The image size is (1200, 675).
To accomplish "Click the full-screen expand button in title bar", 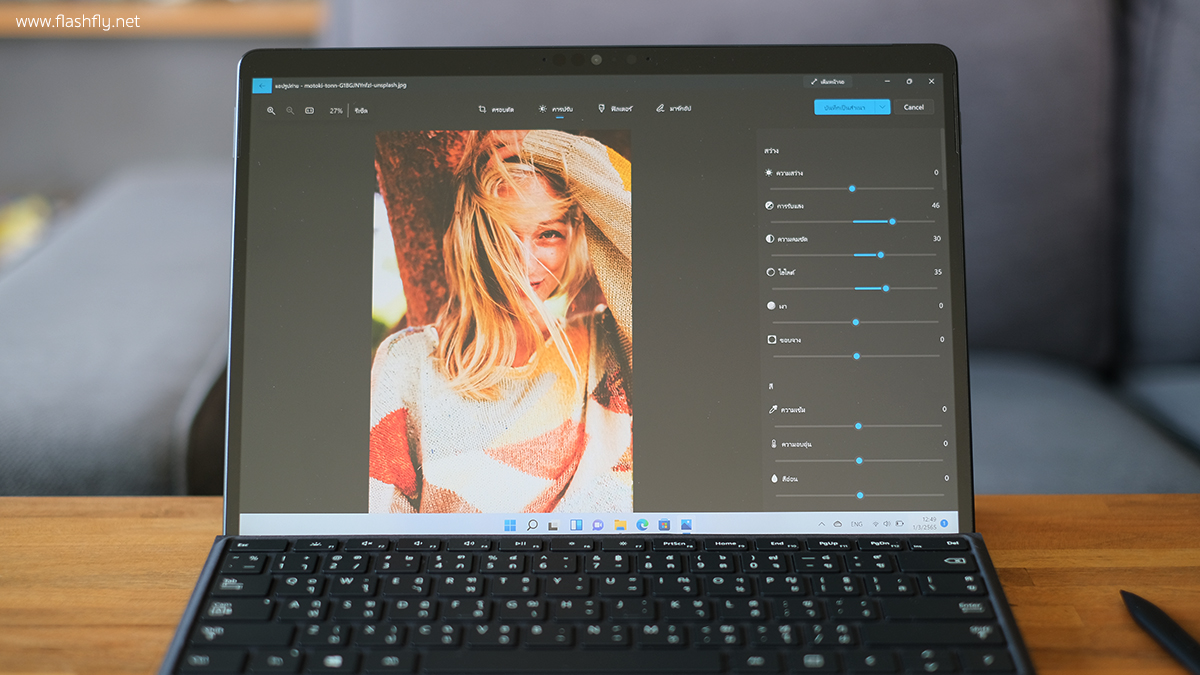I will [829, 81].
